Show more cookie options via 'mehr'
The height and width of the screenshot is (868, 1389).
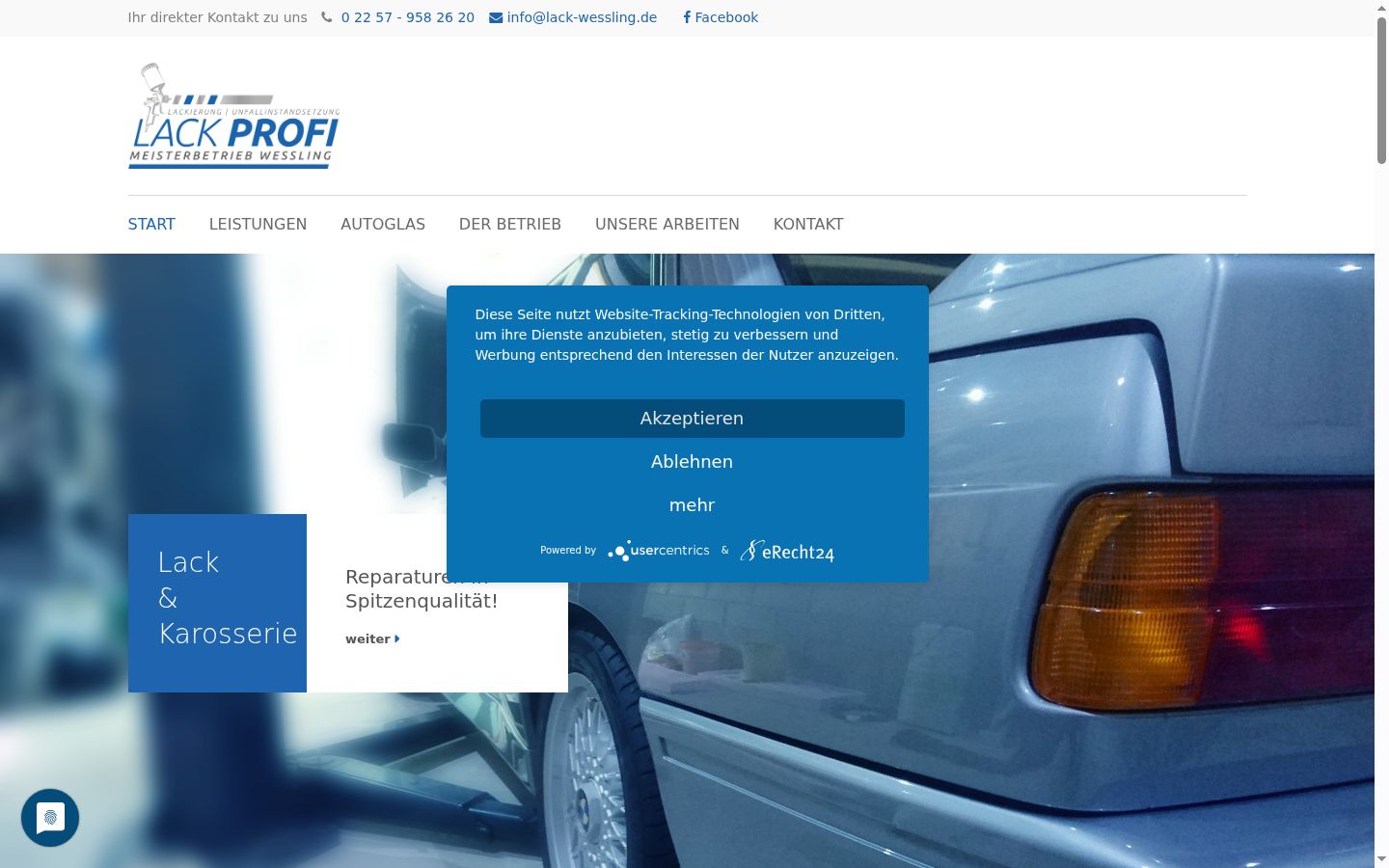click(693, 505)
